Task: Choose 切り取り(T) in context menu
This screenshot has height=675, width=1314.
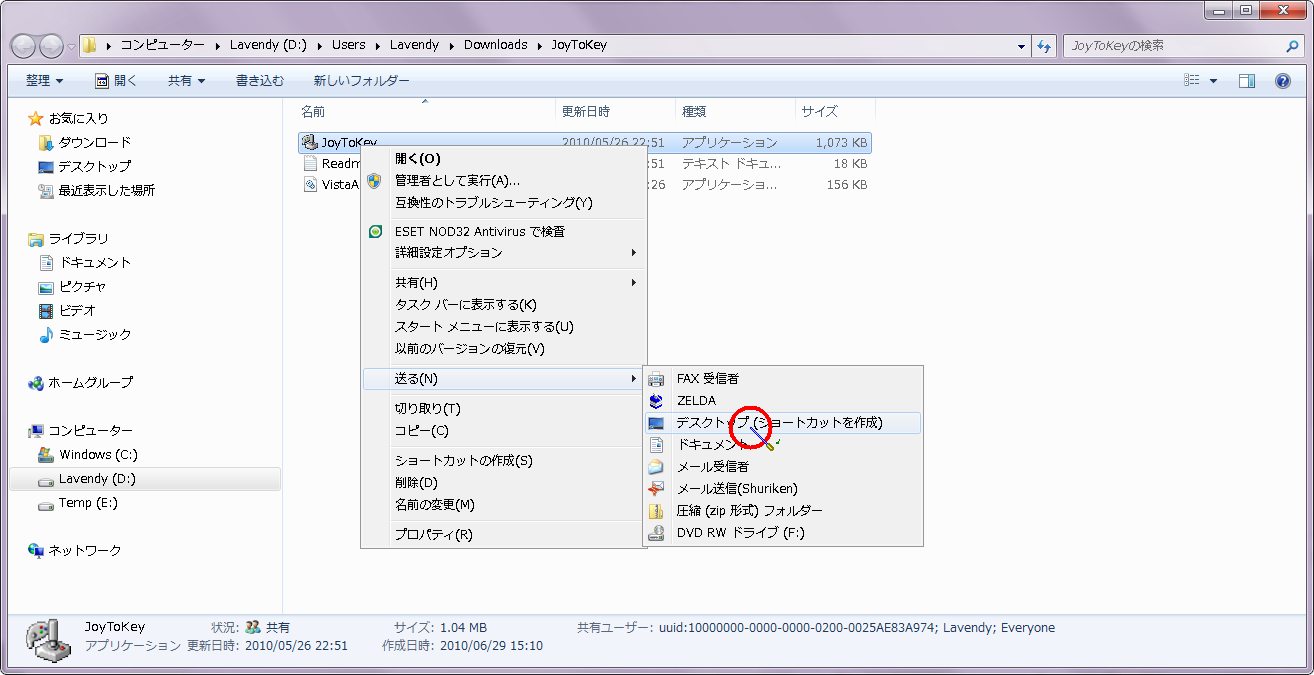Action: coord(503,408)
